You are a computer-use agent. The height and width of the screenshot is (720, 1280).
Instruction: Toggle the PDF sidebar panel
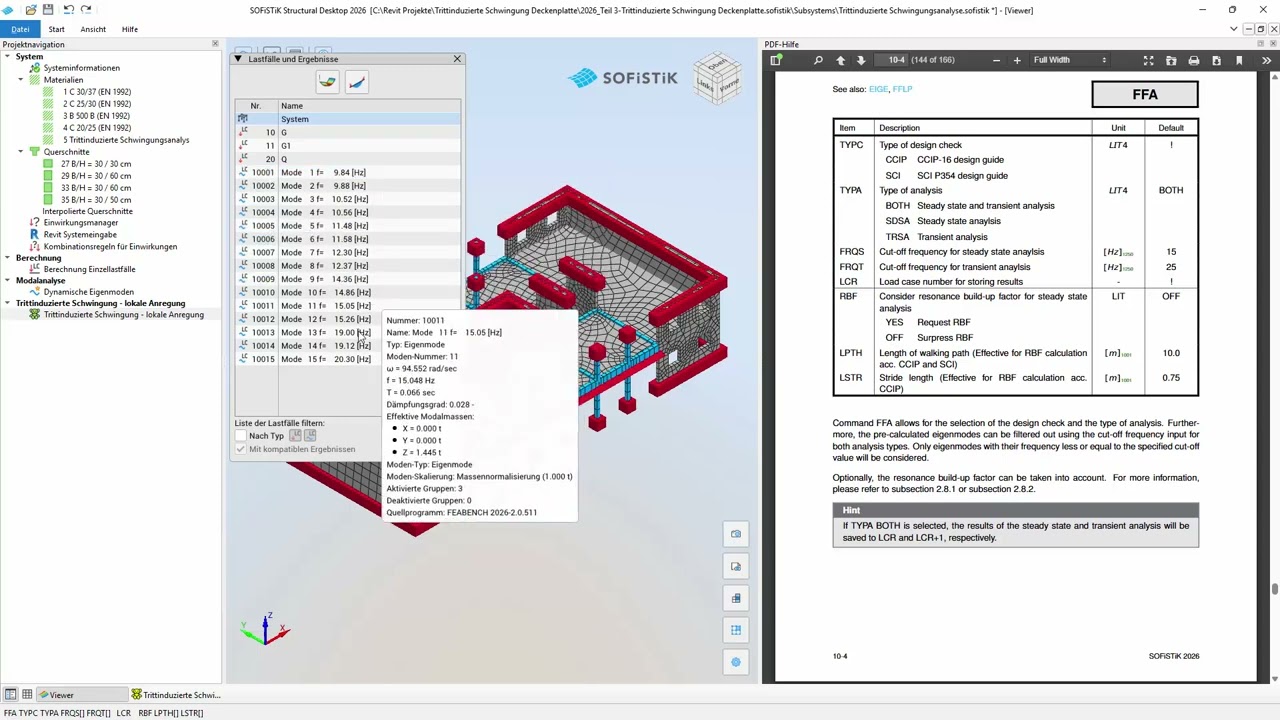[x=776, y=60]
